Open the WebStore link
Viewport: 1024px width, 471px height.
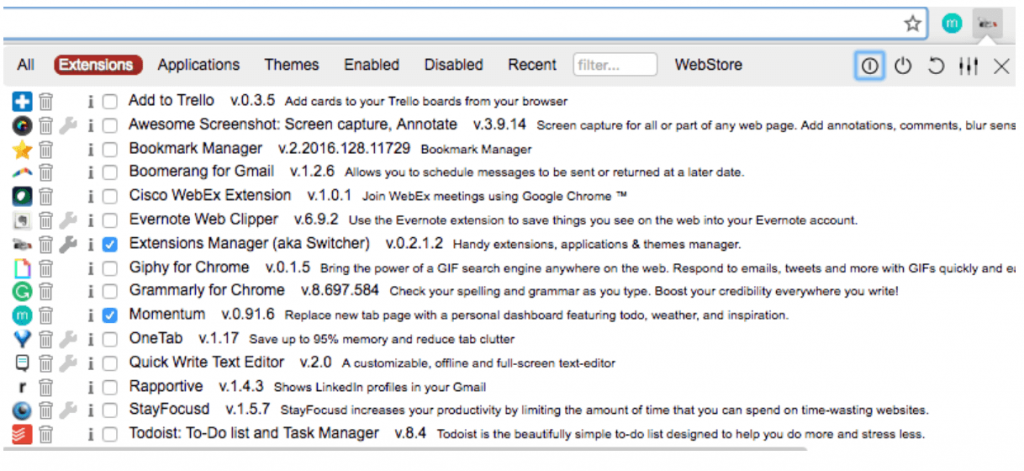(709, 65)
